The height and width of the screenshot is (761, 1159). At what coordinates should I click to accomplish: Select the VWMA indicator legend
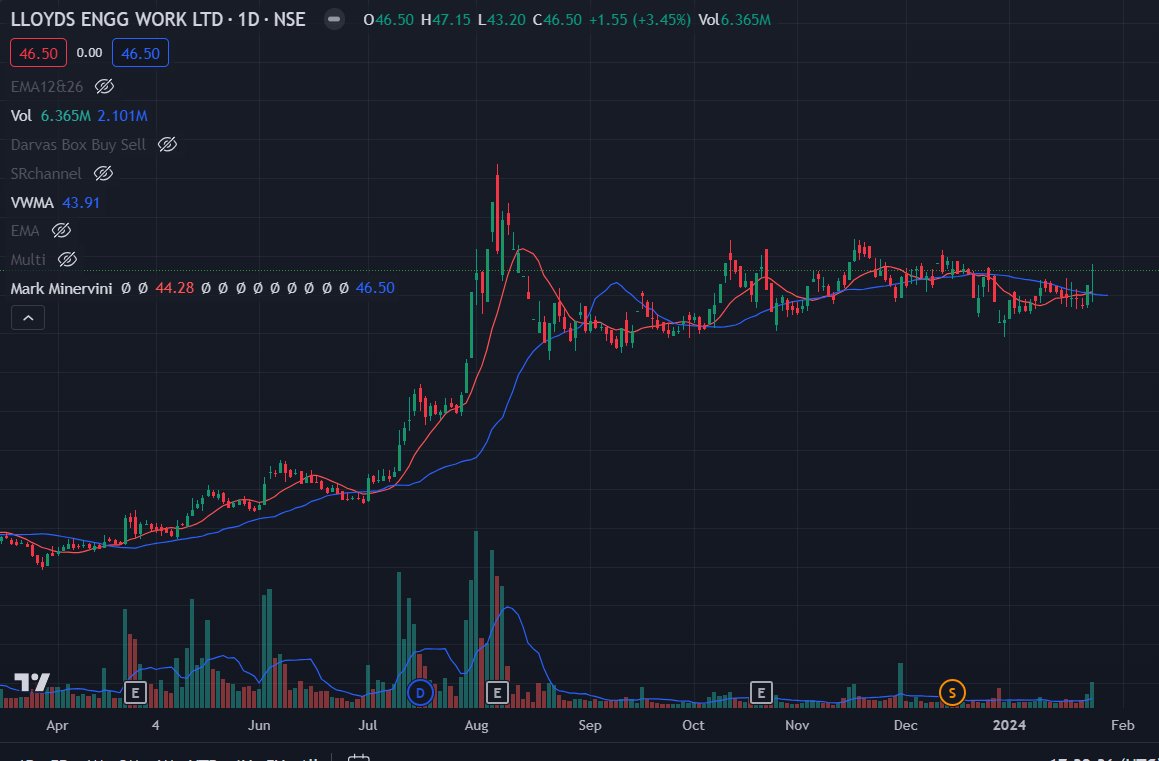32,202
